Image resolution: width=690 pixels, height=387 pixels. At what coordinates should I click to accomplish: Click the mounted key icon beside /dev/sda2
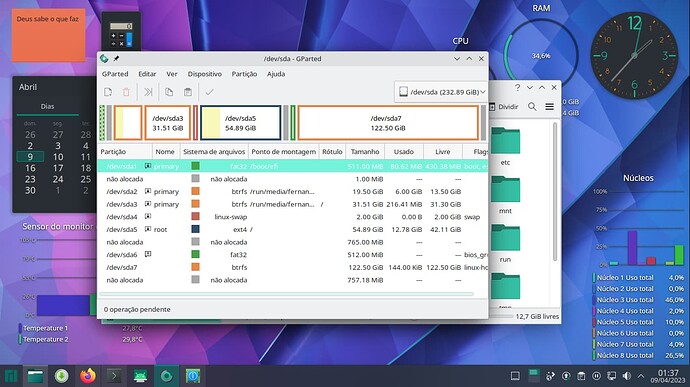(148, 191)
